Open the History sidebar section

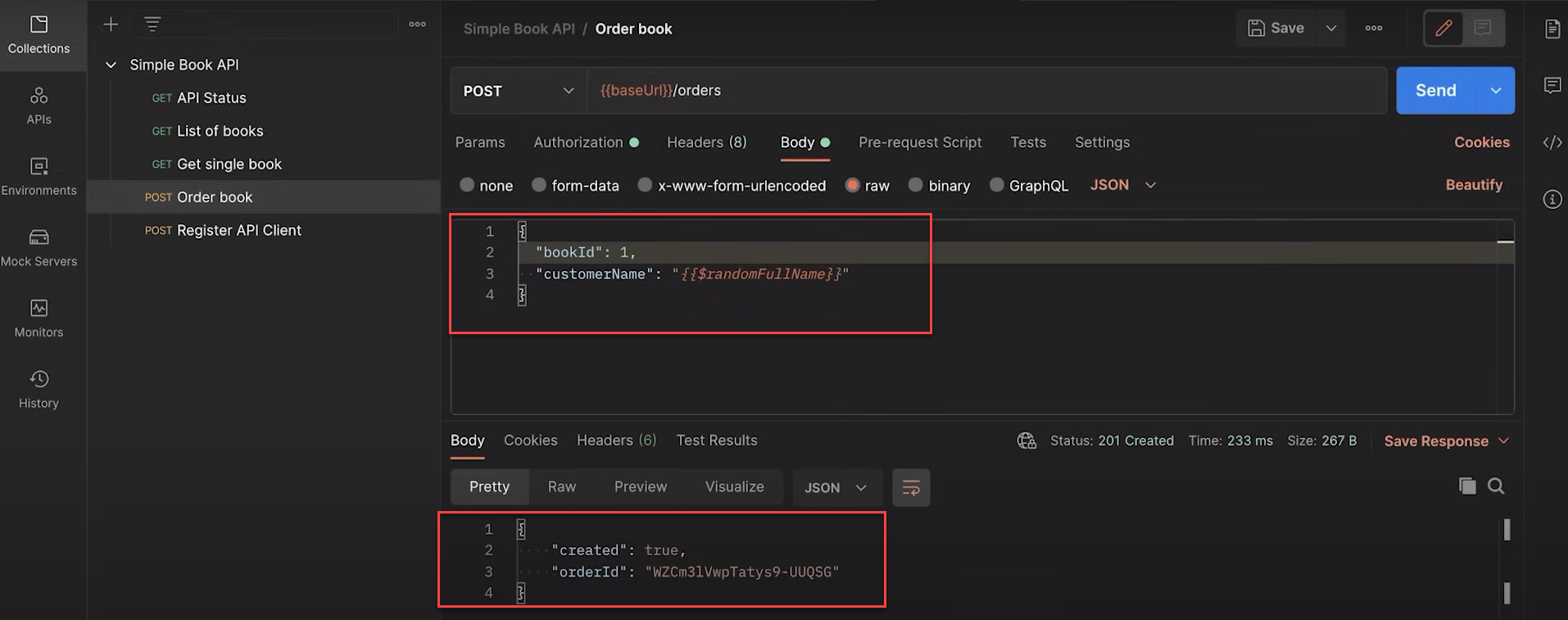tap(39, 390)
